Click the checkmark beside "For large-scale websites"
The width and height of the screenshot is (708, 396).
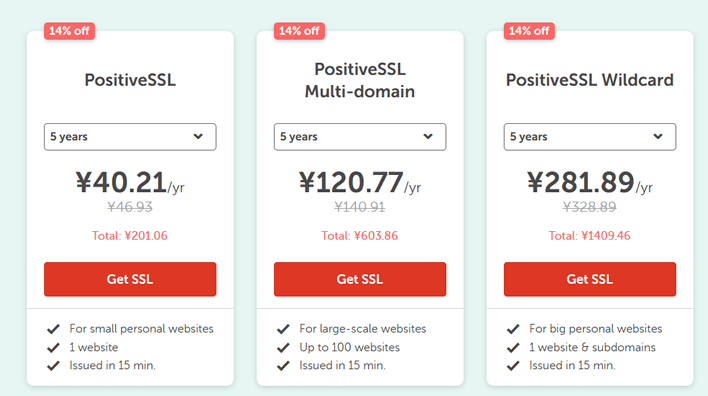coord(283,329)
